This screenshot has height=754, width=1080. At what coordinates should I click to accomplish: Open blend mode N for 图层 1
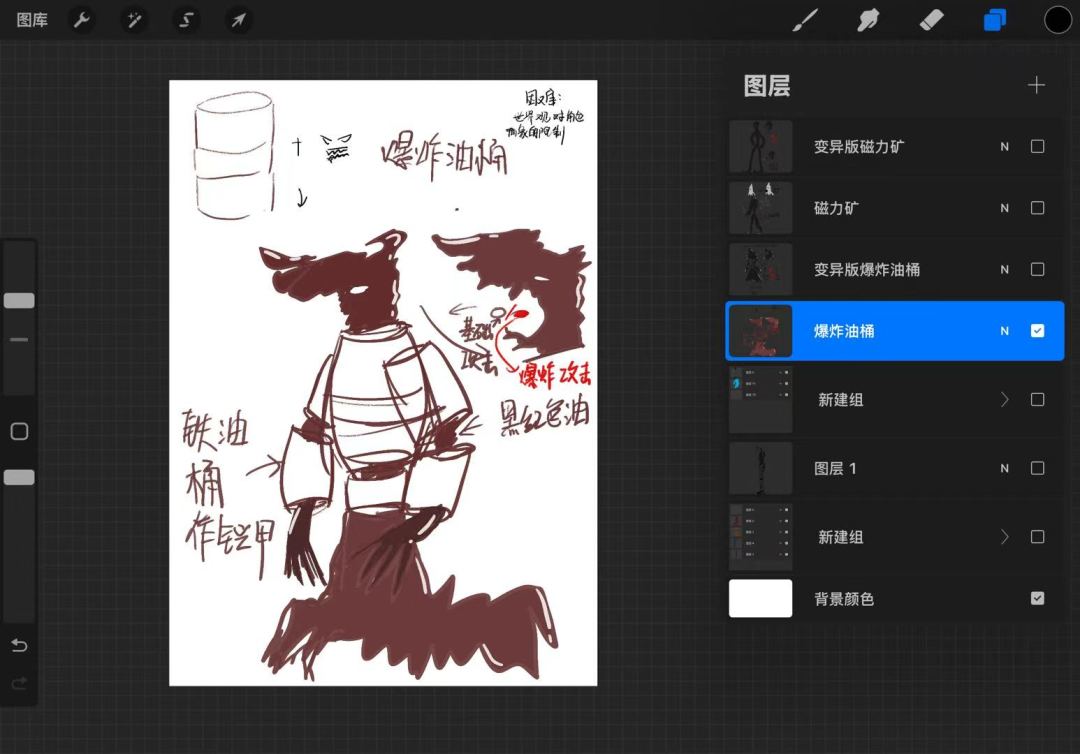pyautogui.click(x=1004, y=468)
